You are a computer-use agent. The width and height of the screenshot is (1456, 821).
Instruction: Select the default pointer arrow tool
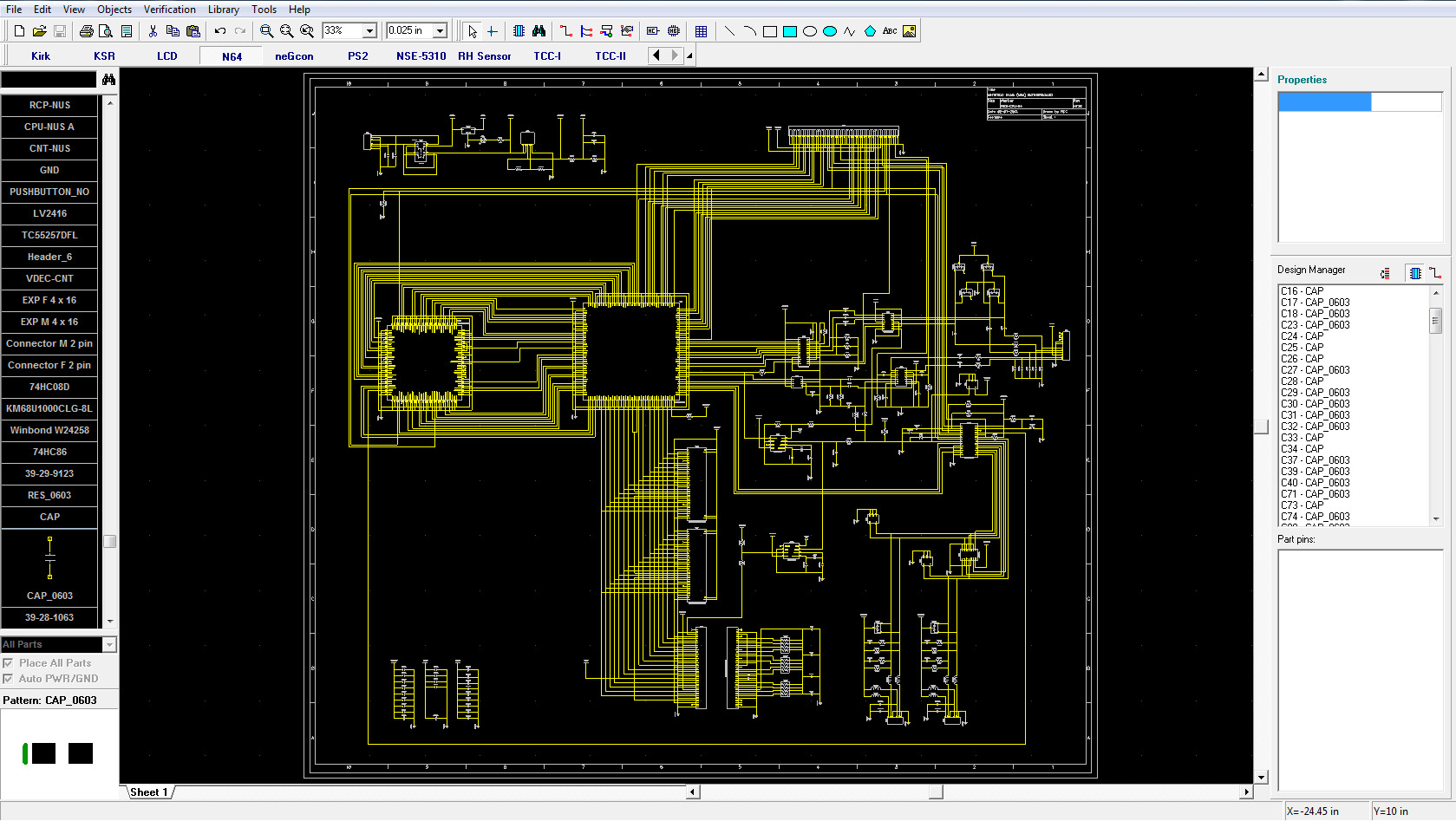472,31
